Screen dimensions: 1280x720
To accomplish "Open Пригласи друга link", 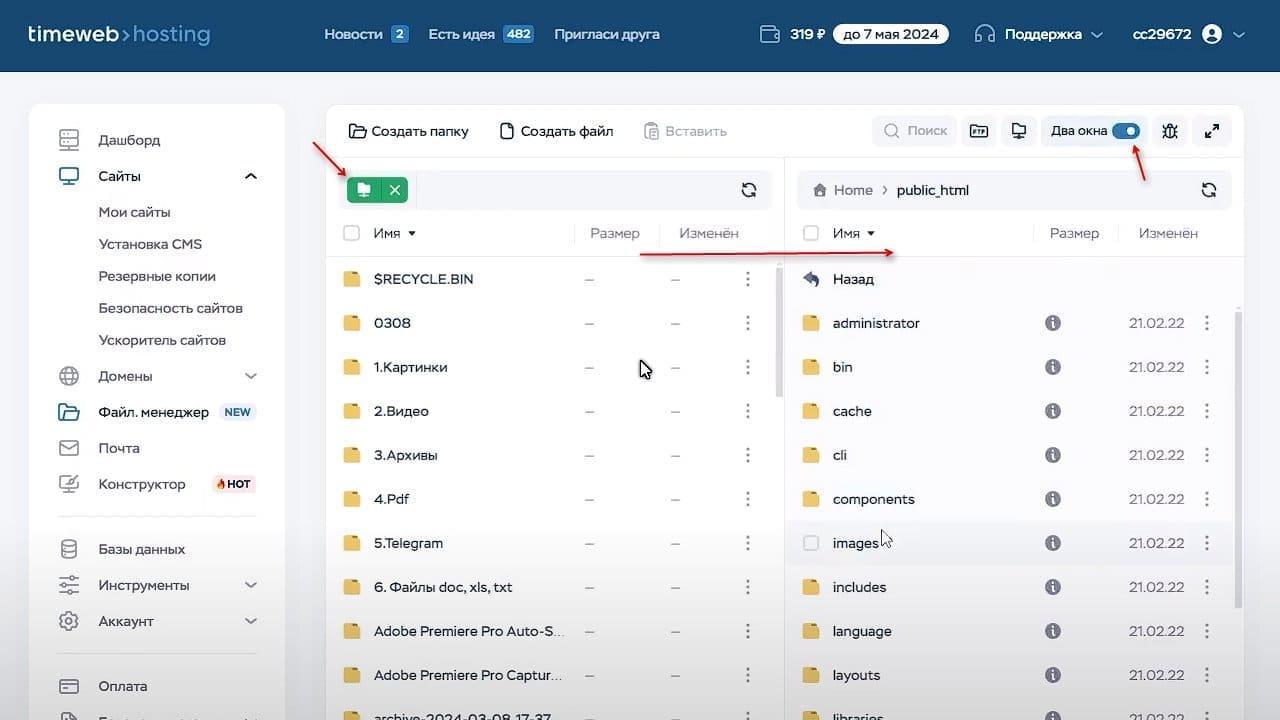I will click(x=607, y=34).
